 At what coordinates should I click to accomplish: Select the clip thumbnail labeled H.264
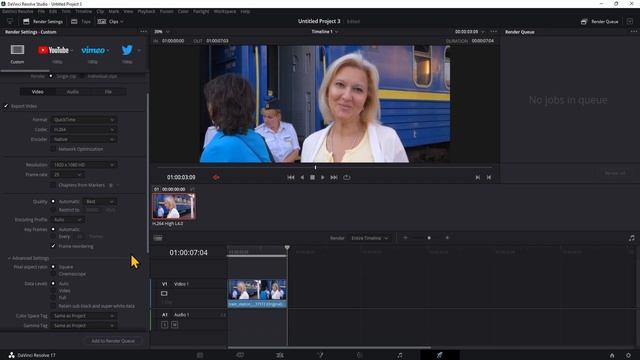(174, 206)
